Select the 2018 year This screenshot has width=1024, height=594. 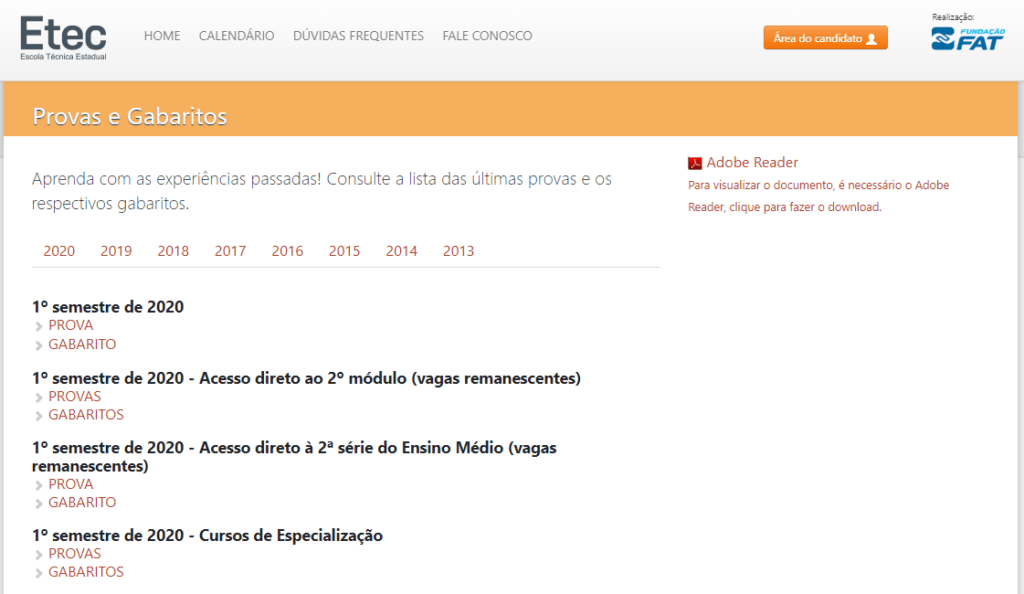pyautogui.click(x=173, y=251)
